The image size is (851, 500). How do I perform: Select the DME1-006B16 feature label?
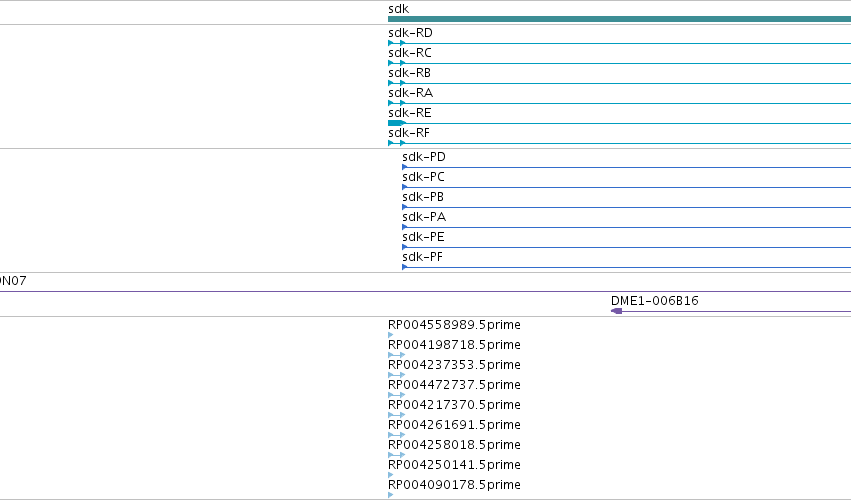click(x=655, y=301)
